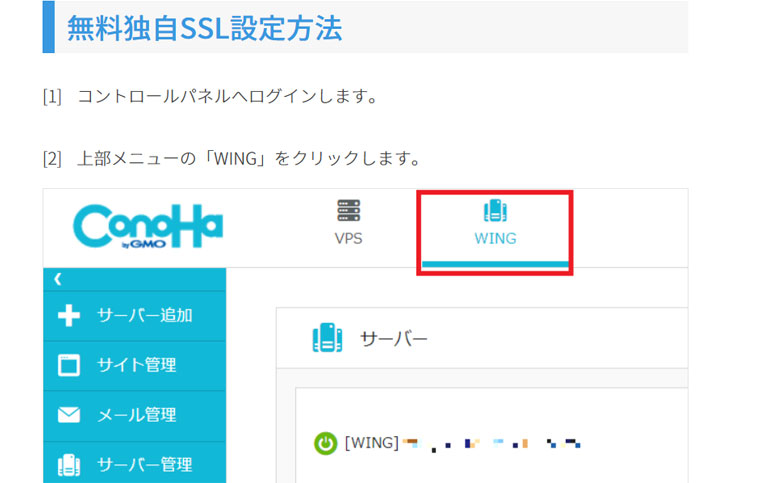
Task: Click the VPS tab label
Action: pos(348,239)
